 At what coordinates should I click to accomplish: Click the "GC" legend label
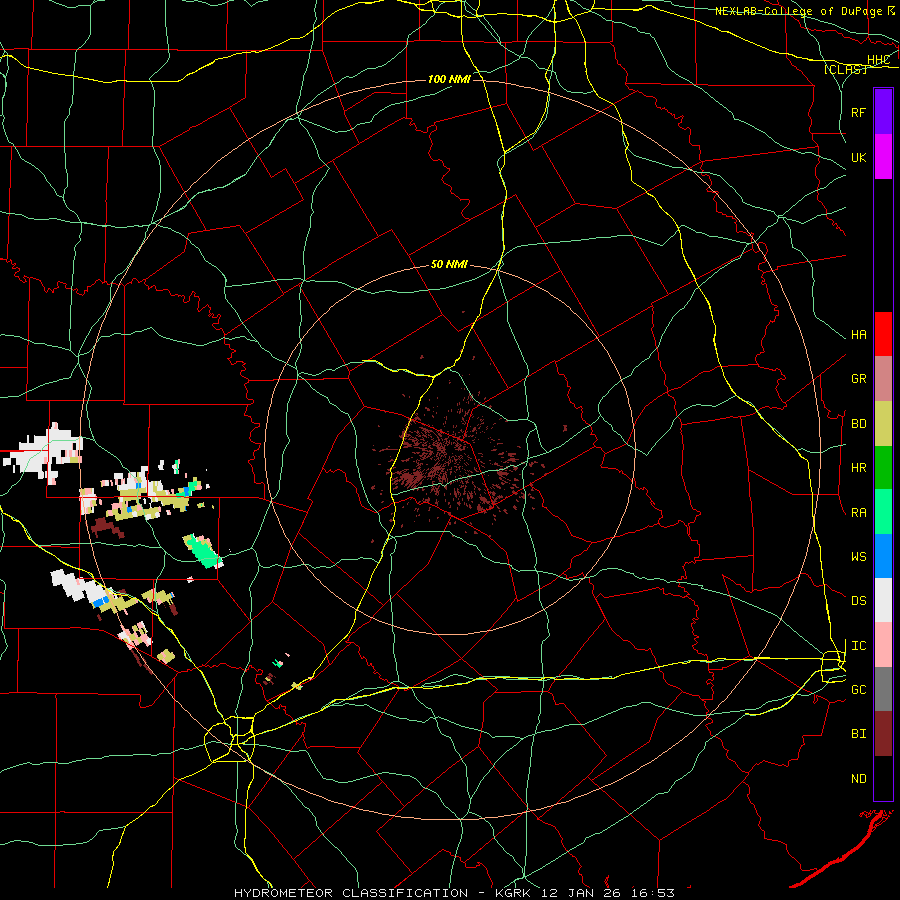tap(858, 690)
